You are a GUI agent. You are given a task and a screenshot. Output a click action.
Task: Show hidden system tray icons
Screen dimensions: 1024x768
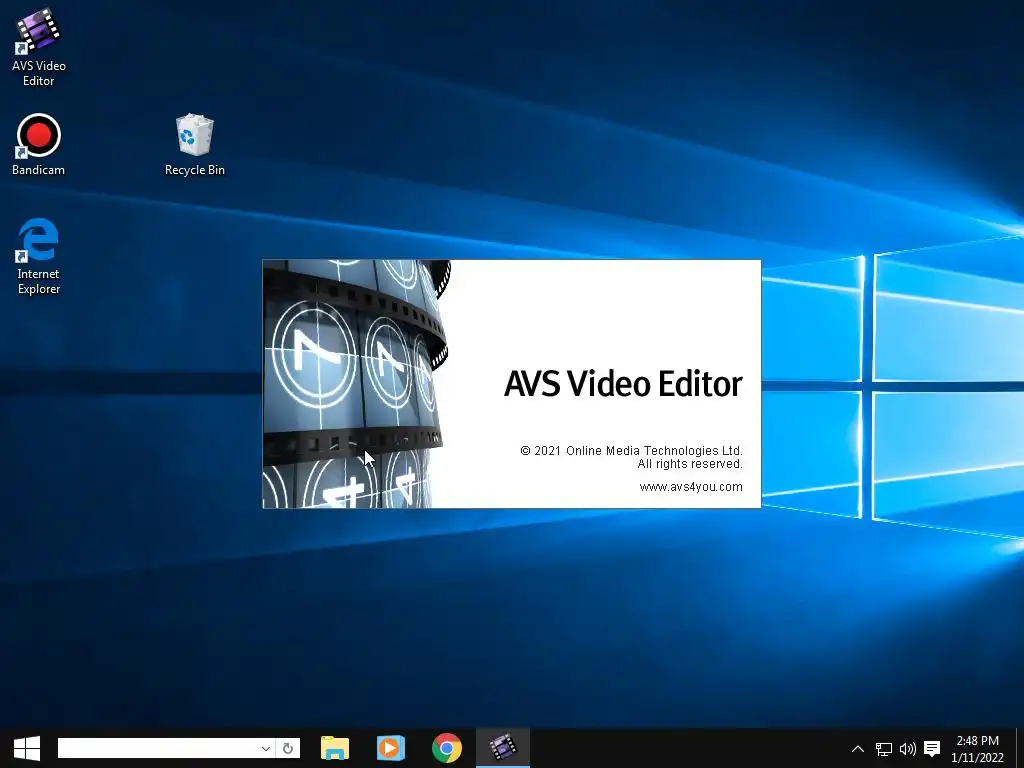[858, 749]
